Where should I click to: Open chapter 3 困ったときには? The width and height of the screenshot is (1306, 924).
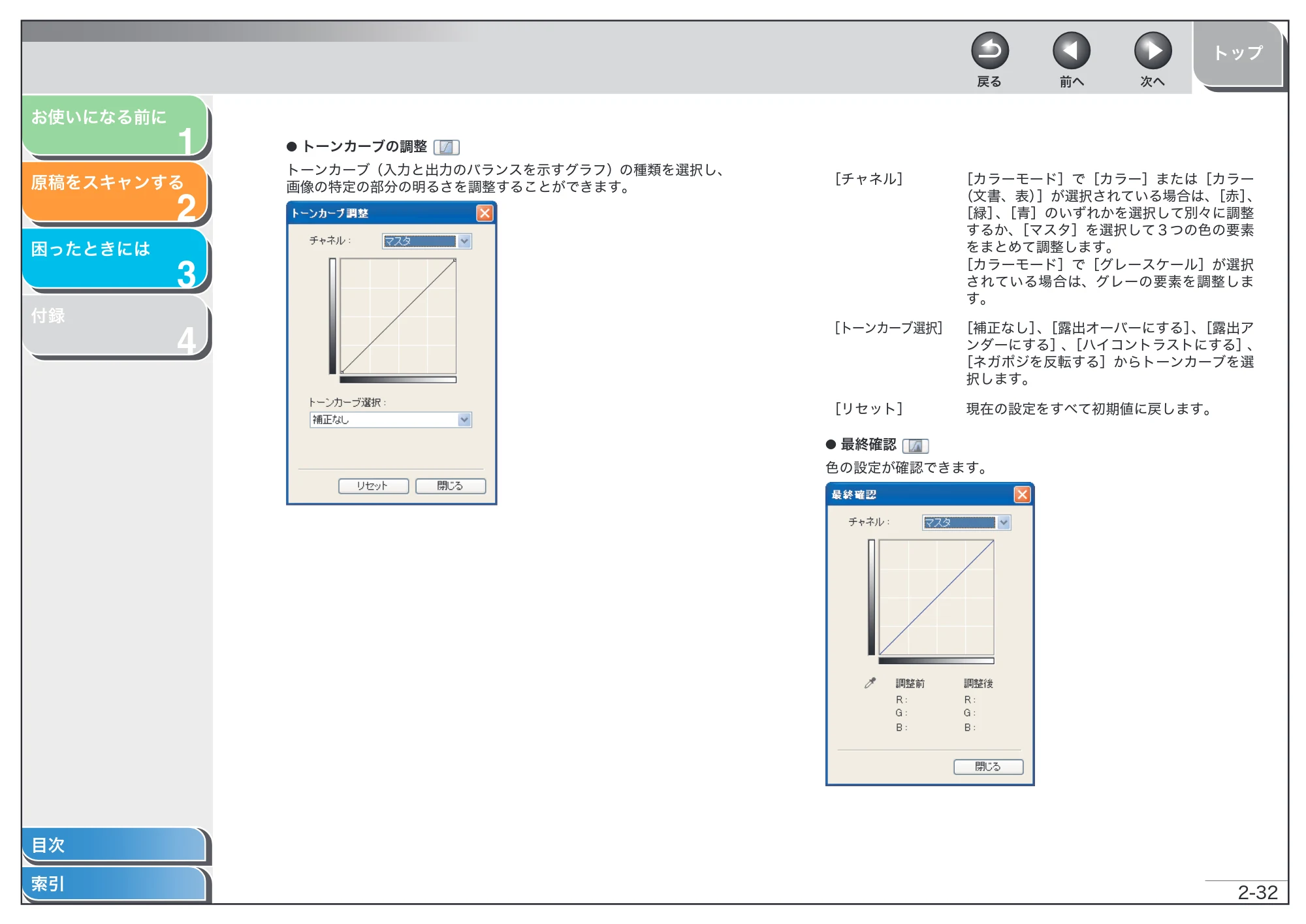tap(115, 259)
